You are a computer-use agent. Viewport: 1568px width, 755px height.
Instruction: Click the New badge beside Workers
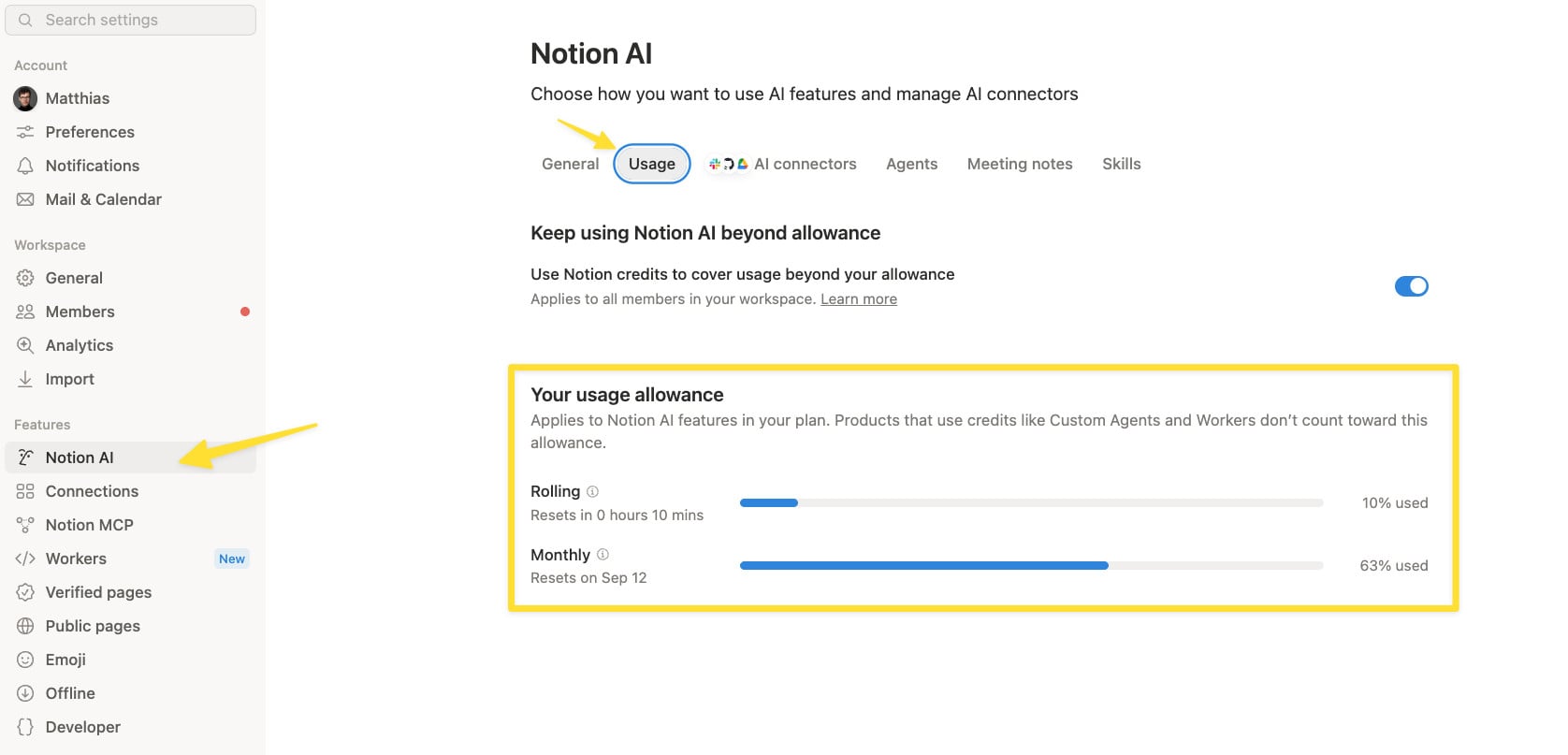coord(232,559)
